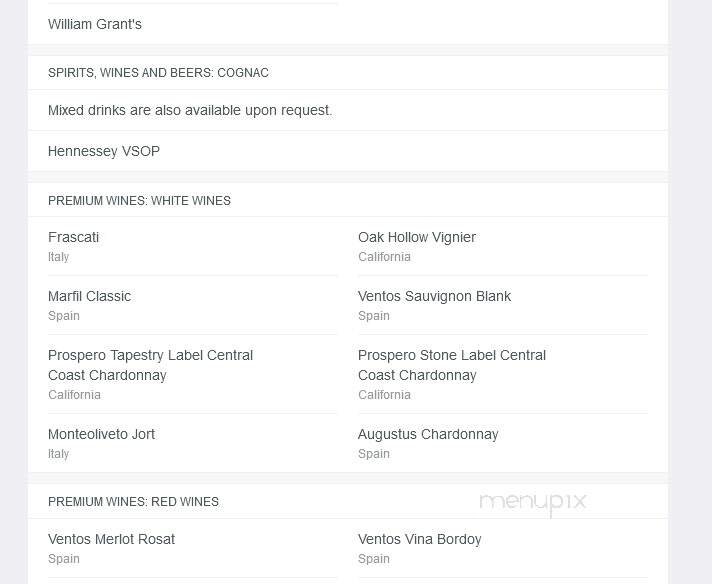Click California label under Oak Hollow Vignier
Viewport: 712px width, 584px height.
[x=385, y=257]
